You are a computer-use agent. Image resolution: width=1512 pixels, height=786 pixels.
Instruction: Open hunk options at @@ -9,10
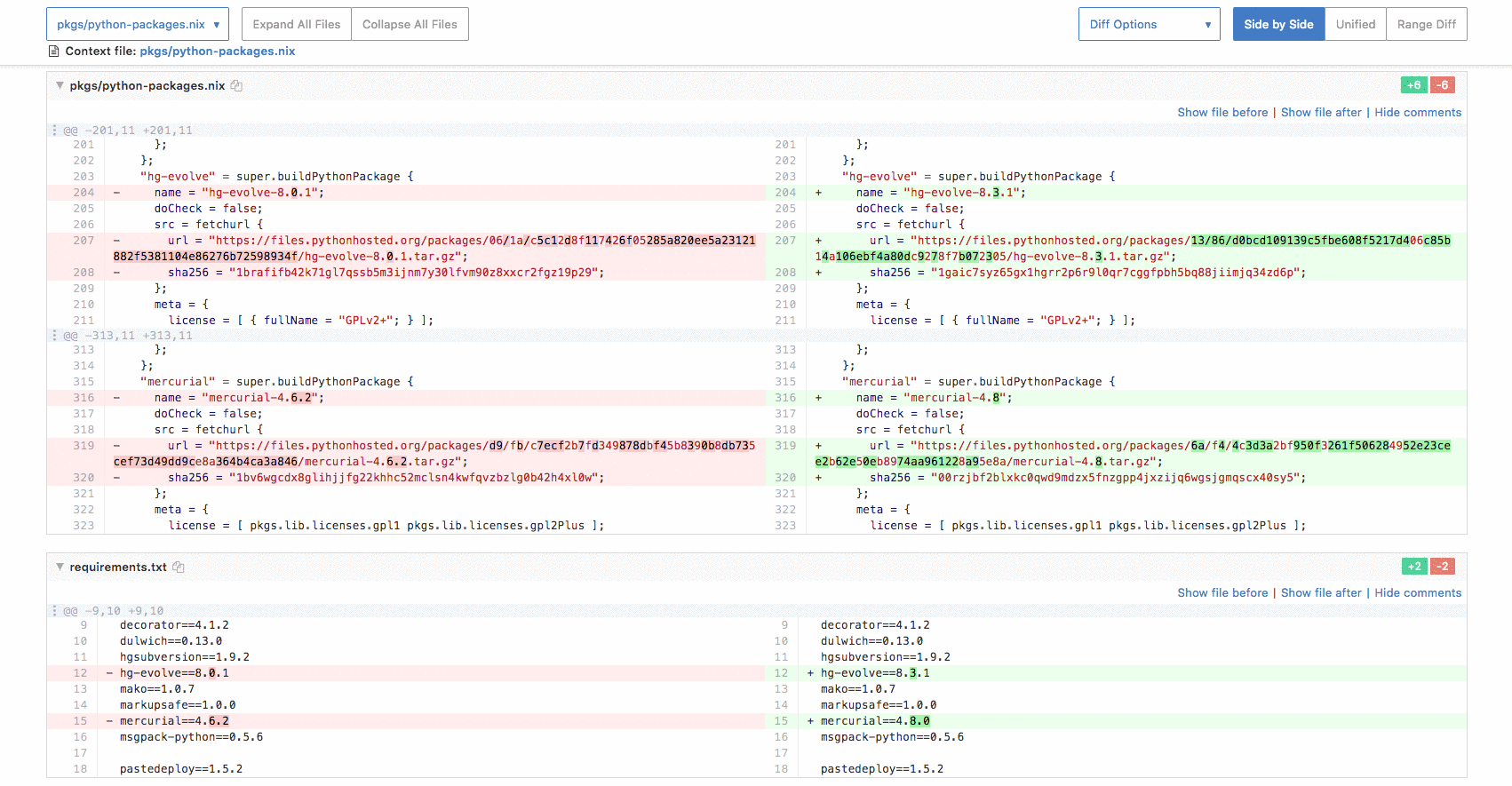[x=54, y=611]
